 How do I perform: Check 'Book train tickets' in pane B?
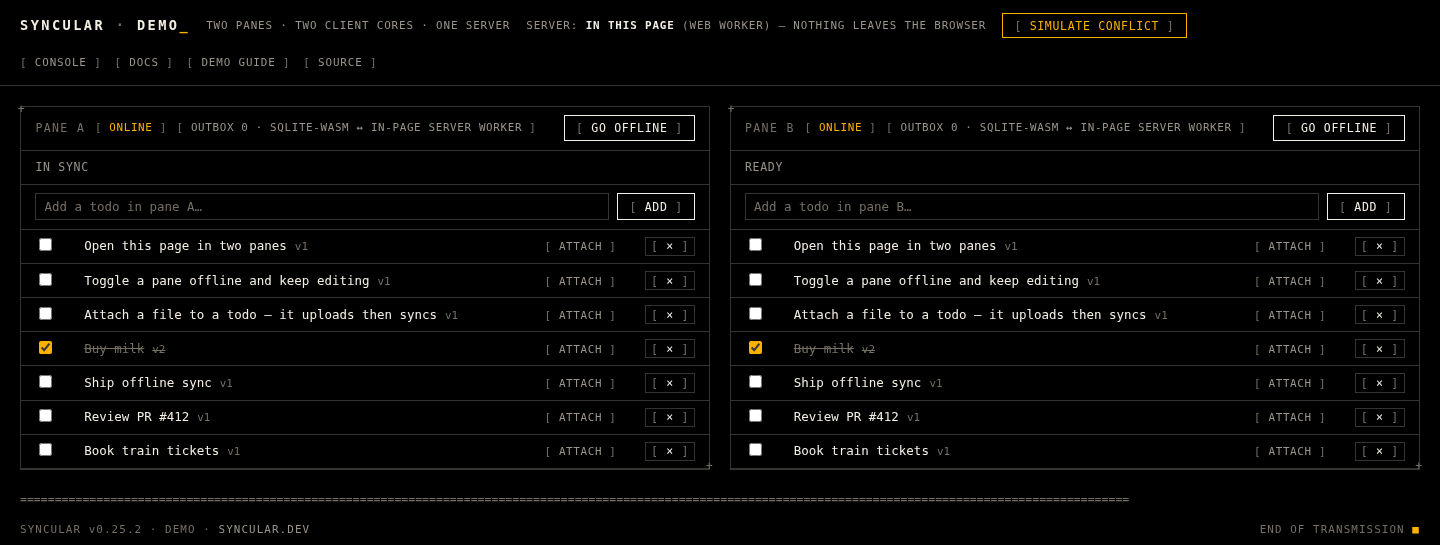[x=755, y=450]
